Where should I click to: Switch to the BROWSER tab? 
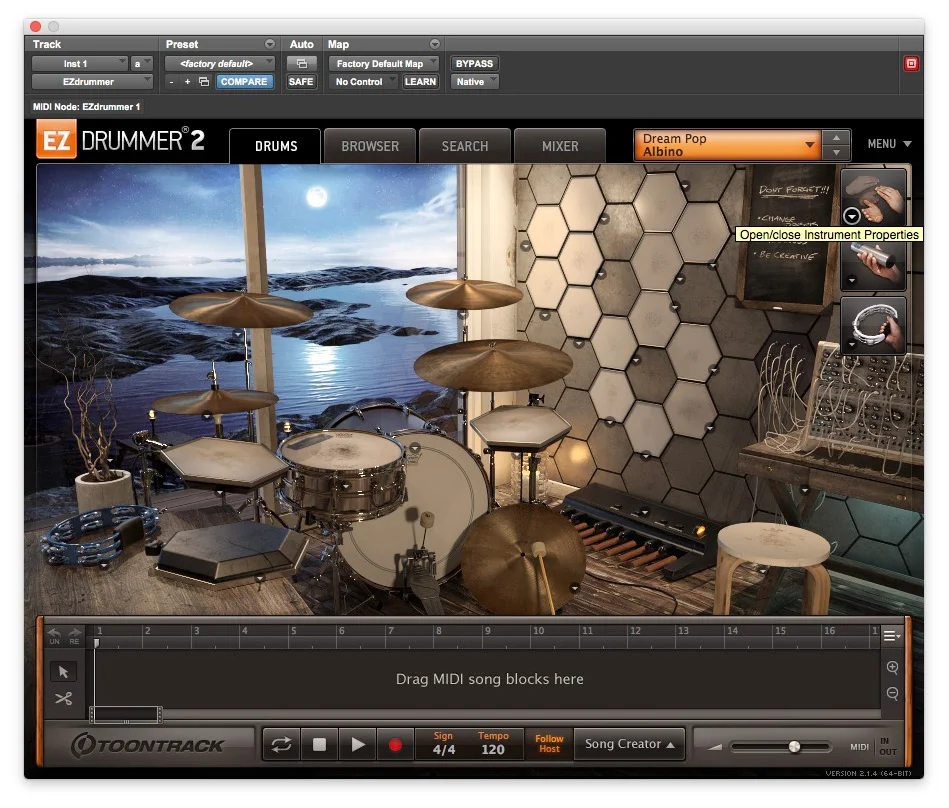370,146
